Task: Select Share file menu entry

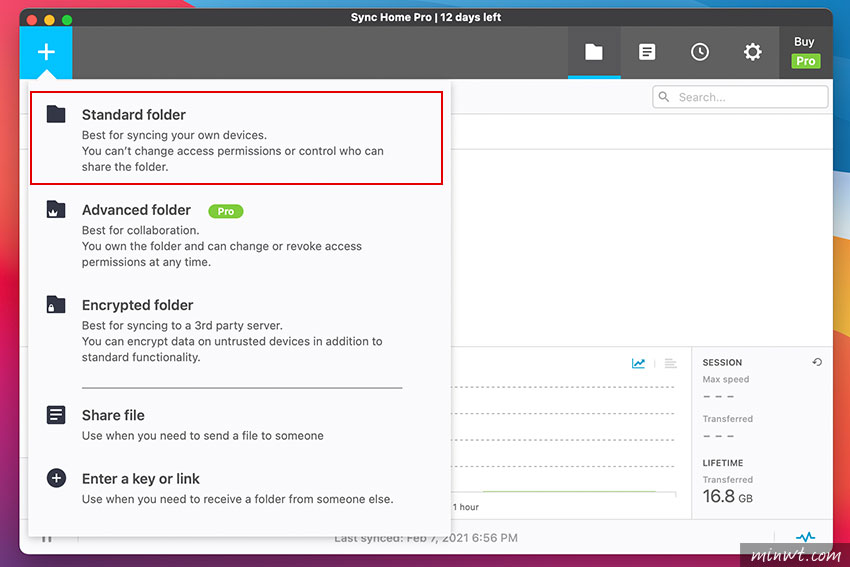Action: coord(236,424)
